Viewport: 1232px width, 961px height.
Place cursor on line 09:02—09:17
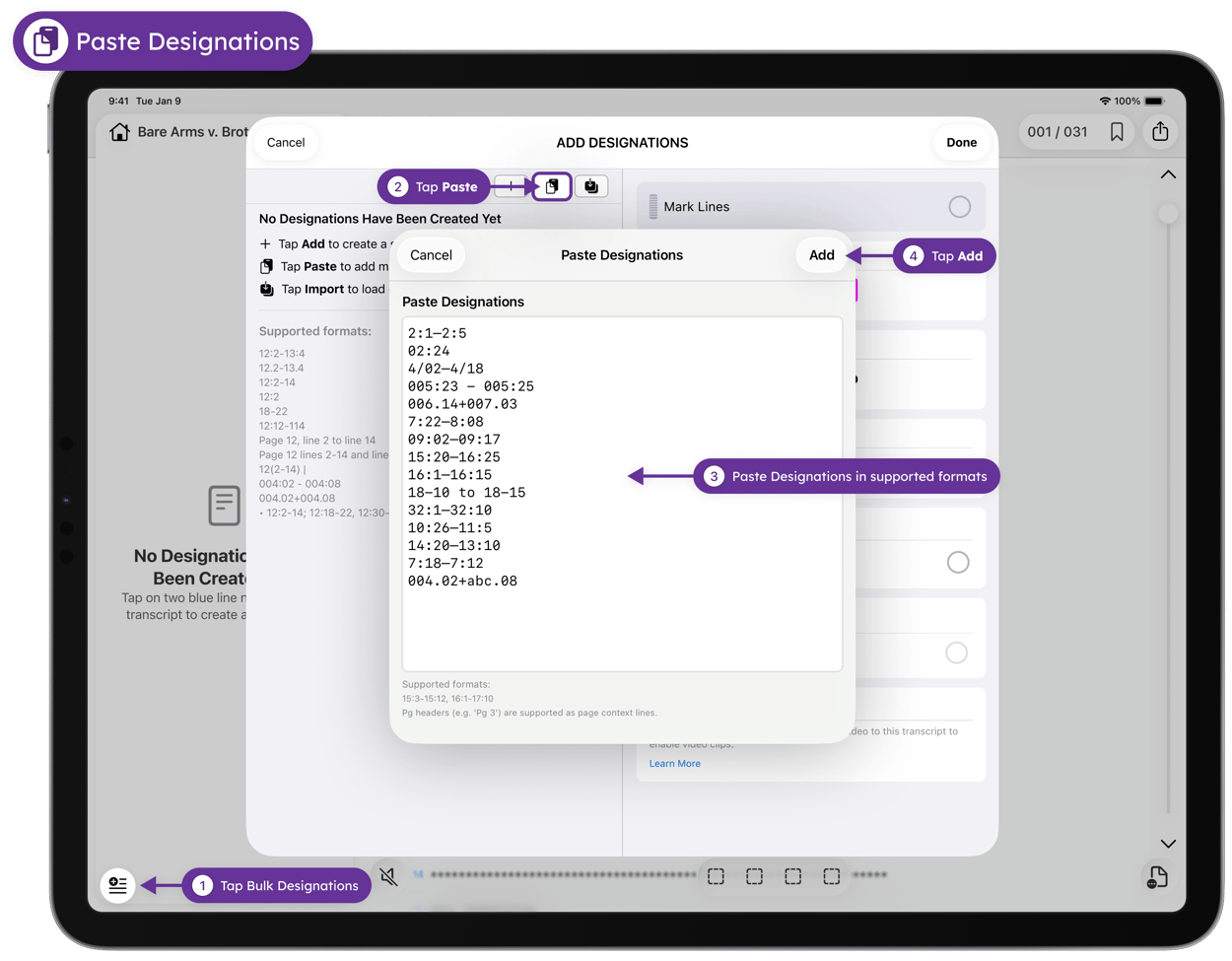(453, 440)
